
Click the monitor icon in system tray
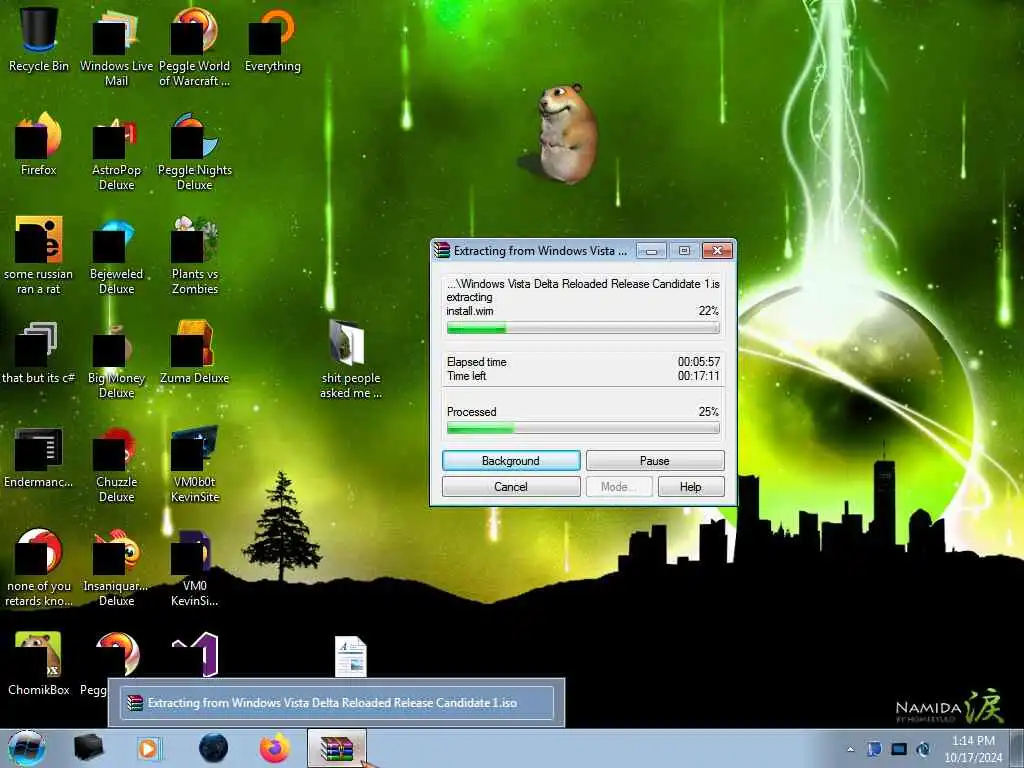(899, 749)
